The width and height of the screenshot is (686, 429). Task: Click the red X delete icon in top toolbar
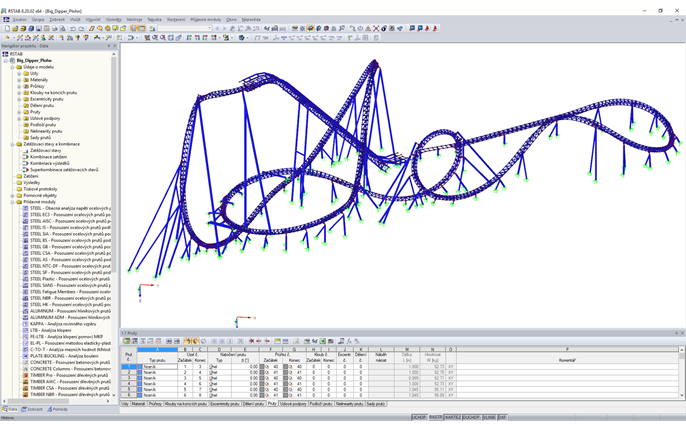[376, 28]
